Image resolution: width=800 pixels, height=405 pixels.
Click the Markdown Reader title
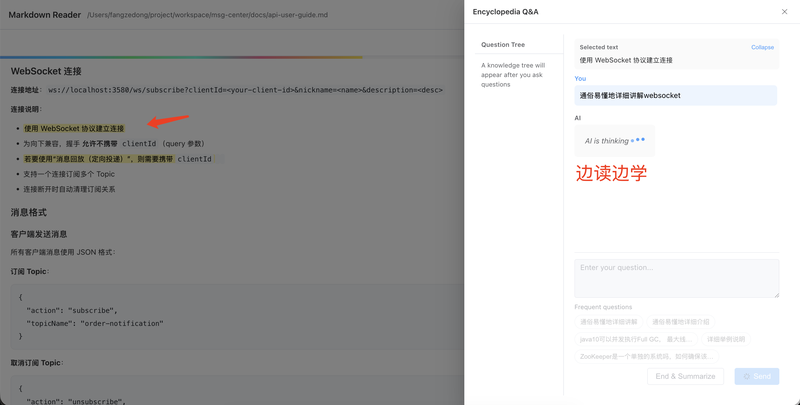click(44, 15)
